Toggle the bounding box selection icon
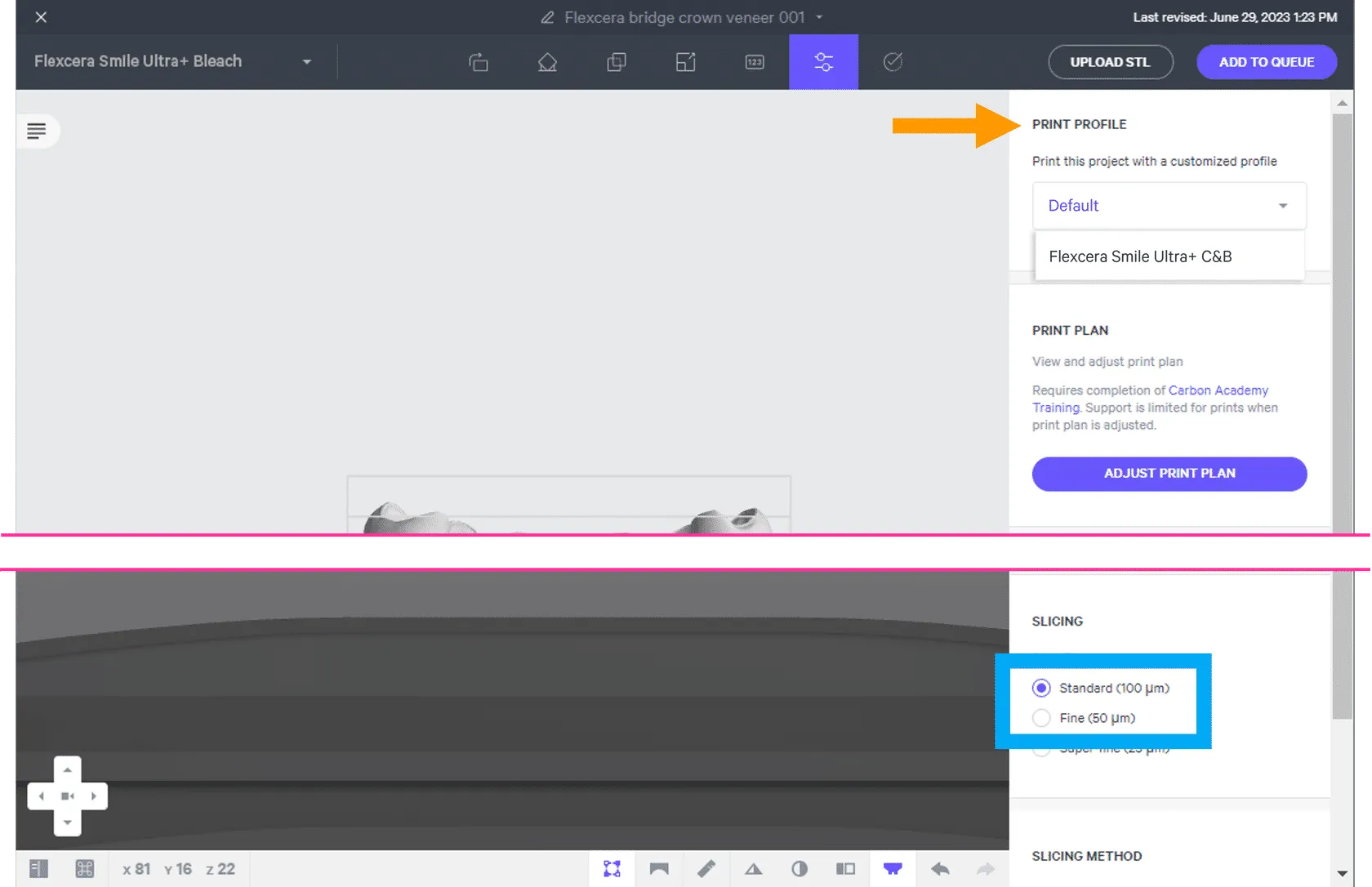 (612, 868)
